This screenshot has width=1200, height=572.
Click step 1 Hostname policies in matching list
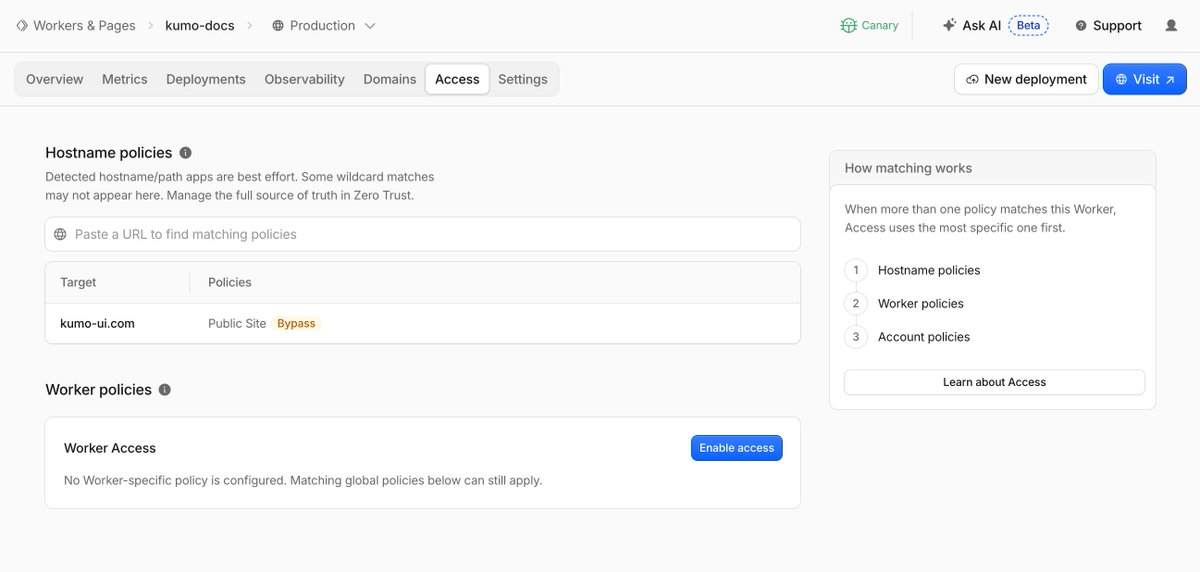[x=929, y=270]
